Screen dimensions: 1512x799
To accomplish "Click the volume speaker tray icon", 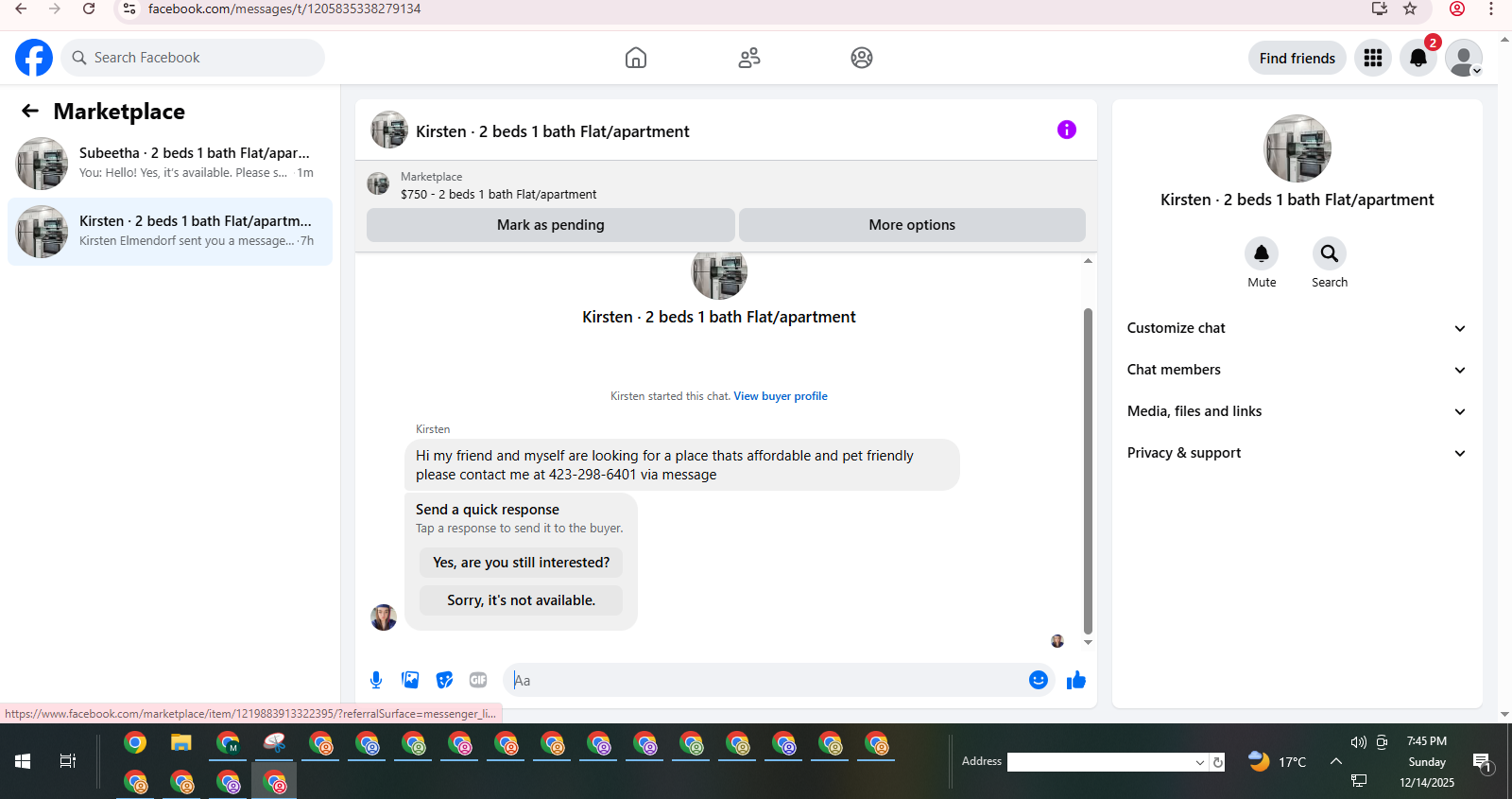I will pos(1359,742).
